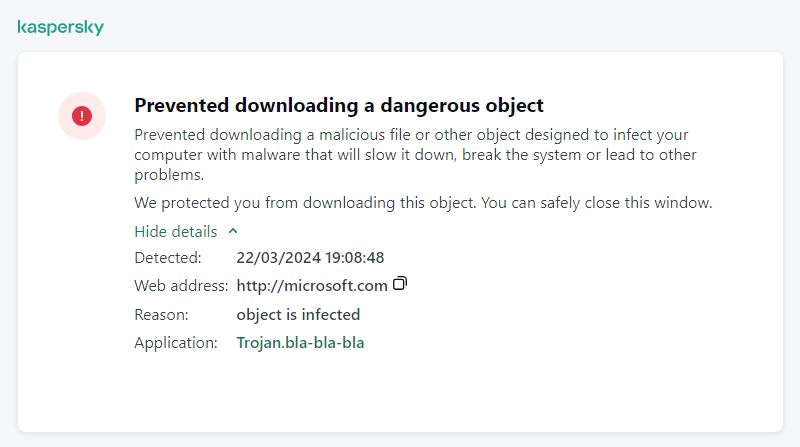Click the Hide details link
This screenshot has width=800, height=447.
tap(176, 231)
